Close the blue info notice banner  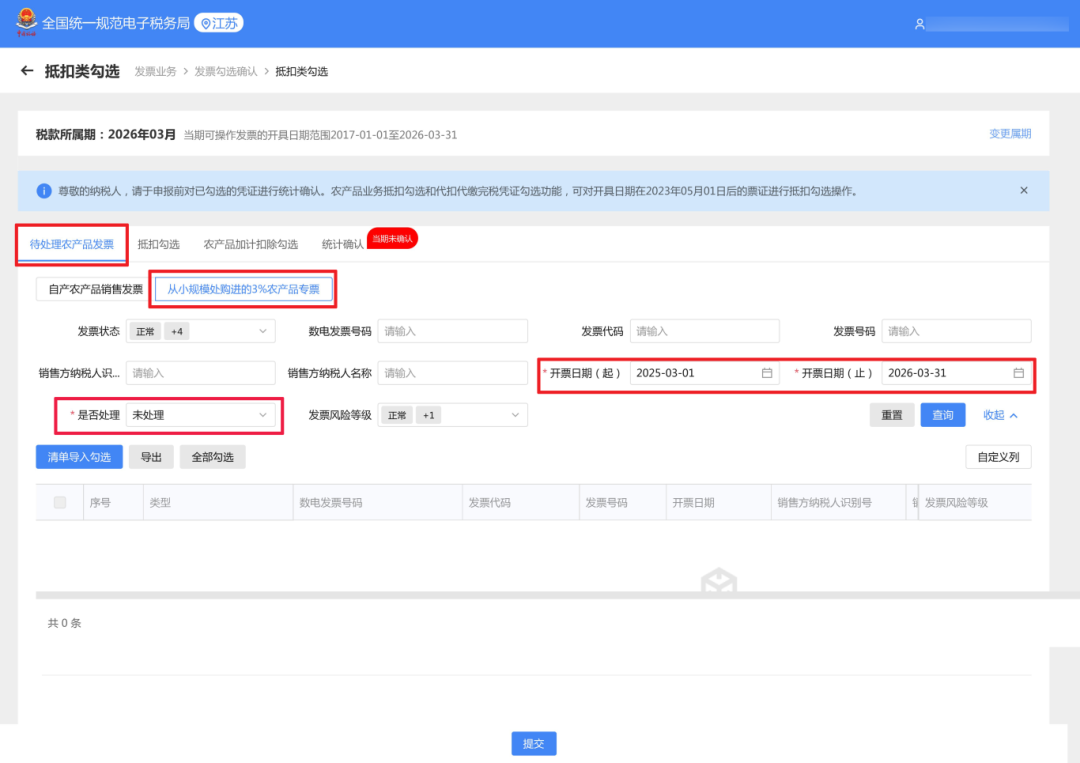click(1024, 191)
